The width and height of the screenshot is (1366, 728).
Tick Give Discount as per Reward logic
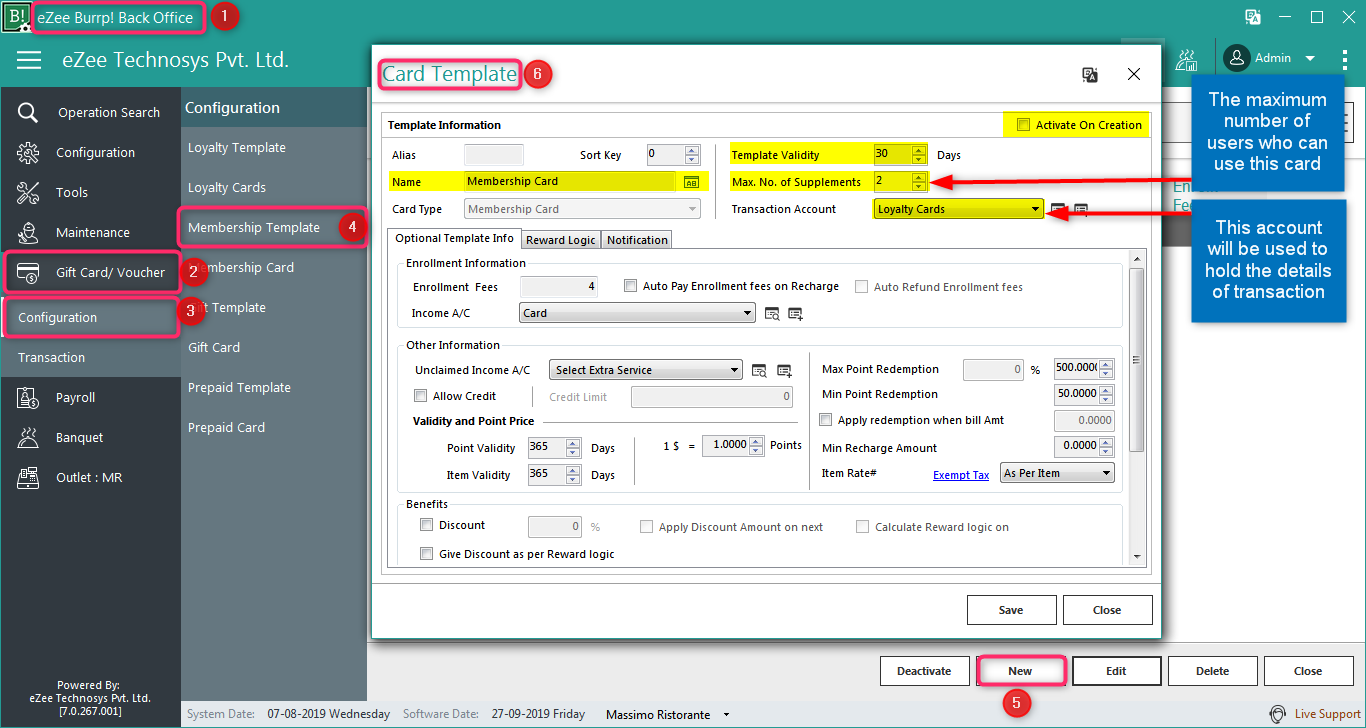pos(426,554)
